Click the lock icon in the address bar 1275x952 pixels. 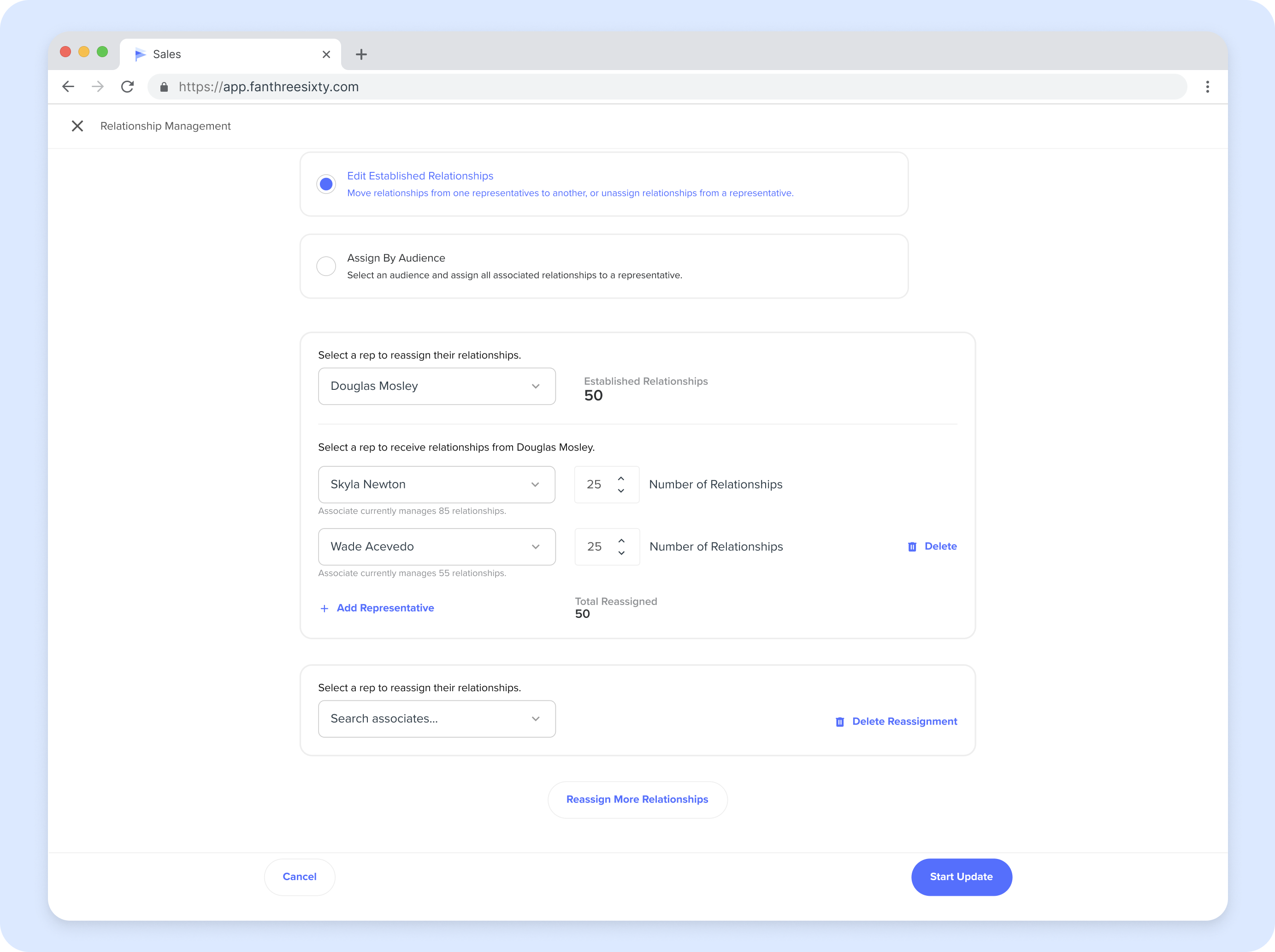point(164,87)
